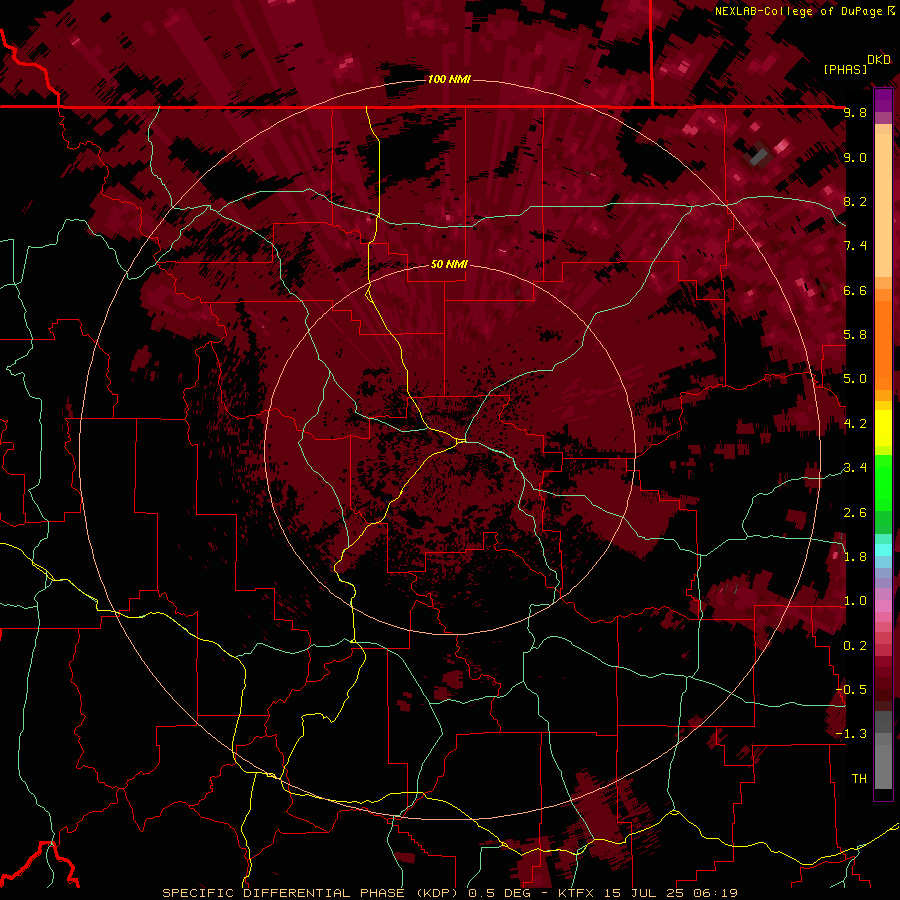The image size is (900, 900).
Task: Click the TH label on the scale
Action: tap(859, 779)
